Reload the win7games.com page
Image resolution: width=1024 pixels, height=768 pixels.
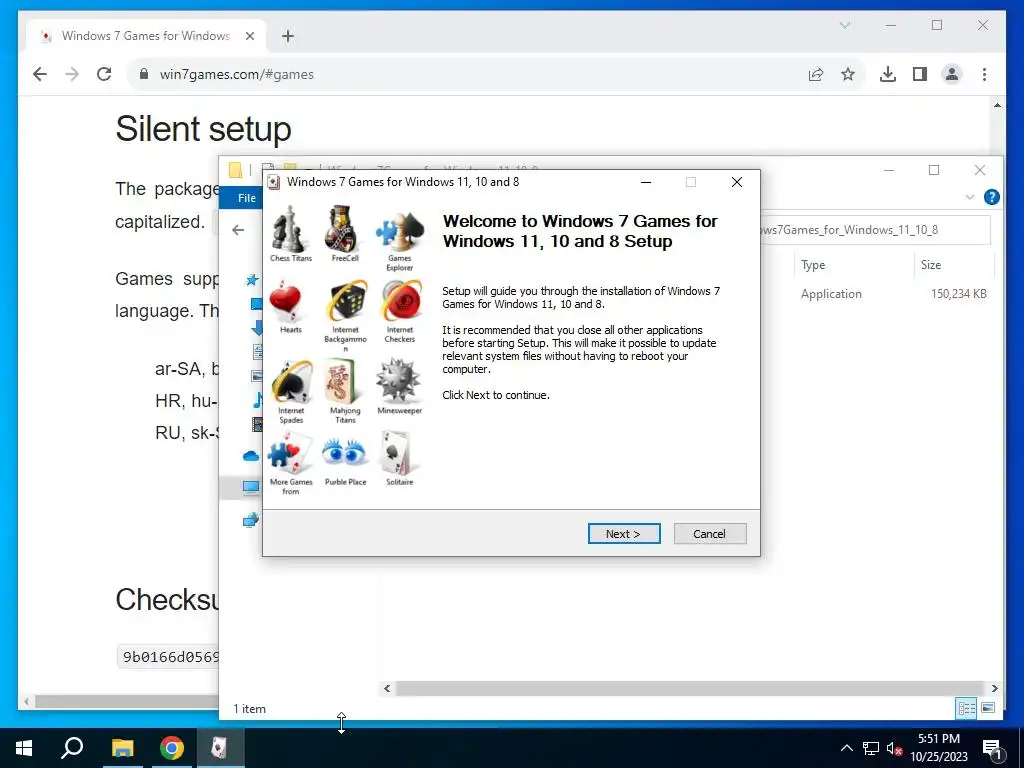click(x=104, y=74)
